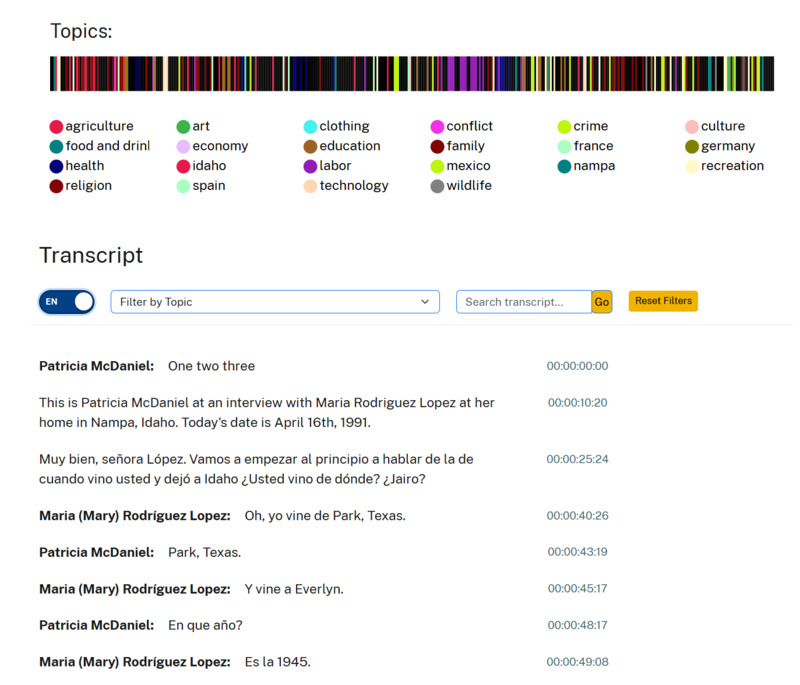Image resolution: width=800 pixels, height=685 pixels.
Task: Select the culture topic pink dot
Action: click(691, 127)
